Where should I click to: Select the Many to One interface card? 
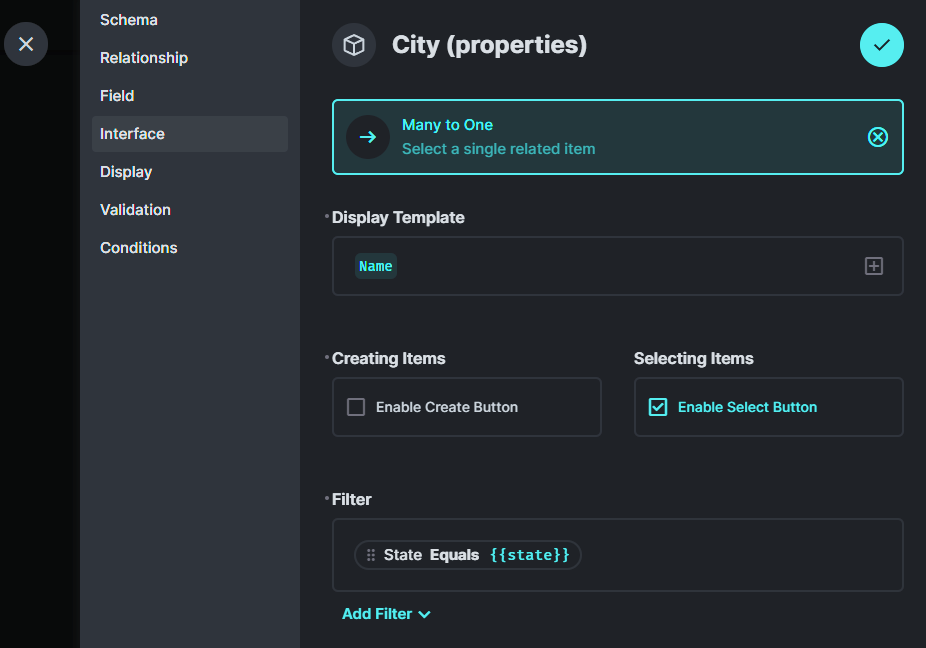[617, 137]
